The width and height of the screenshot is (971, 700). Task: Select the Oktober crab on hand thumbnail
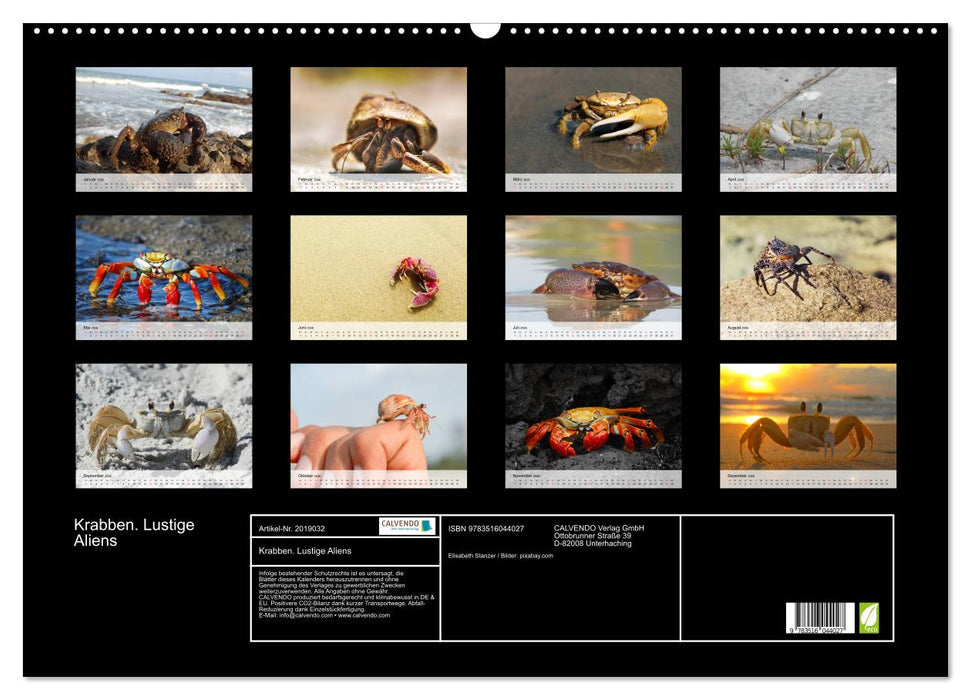[x=378, y=417]
